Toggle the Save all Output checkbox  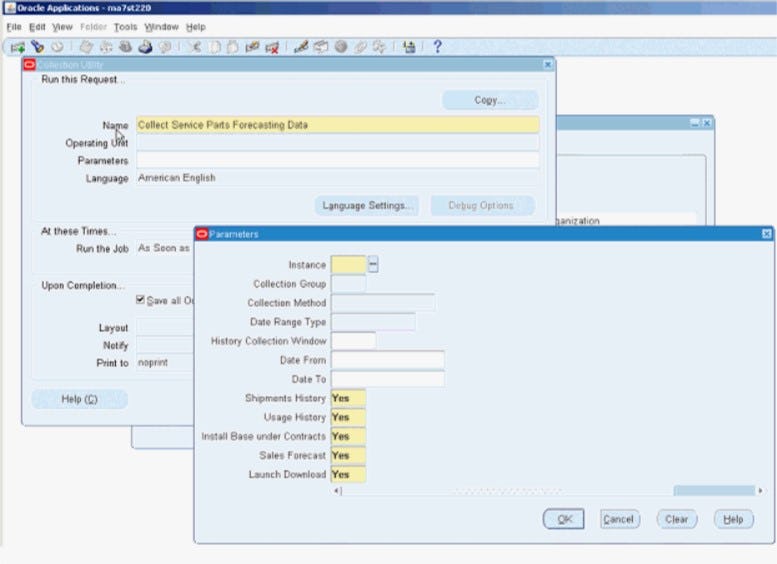click(140, 300)
